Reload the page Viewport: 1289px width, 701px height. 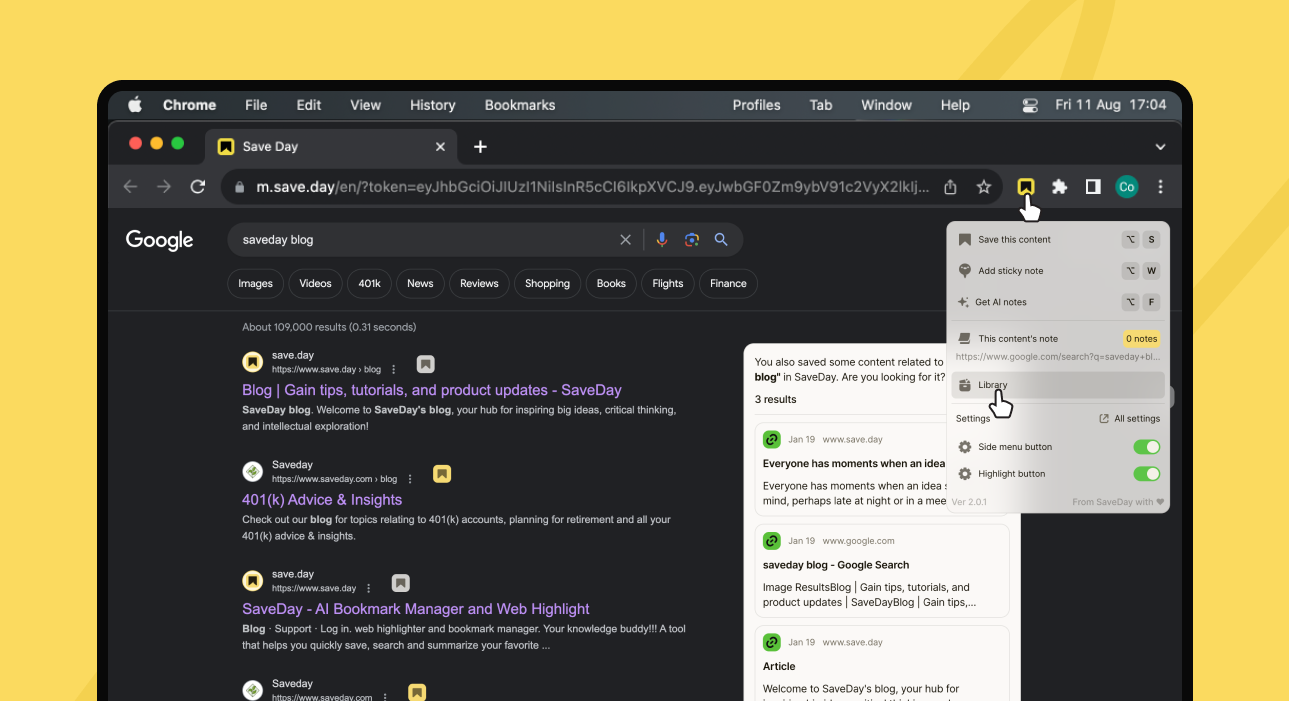(198, 187)
